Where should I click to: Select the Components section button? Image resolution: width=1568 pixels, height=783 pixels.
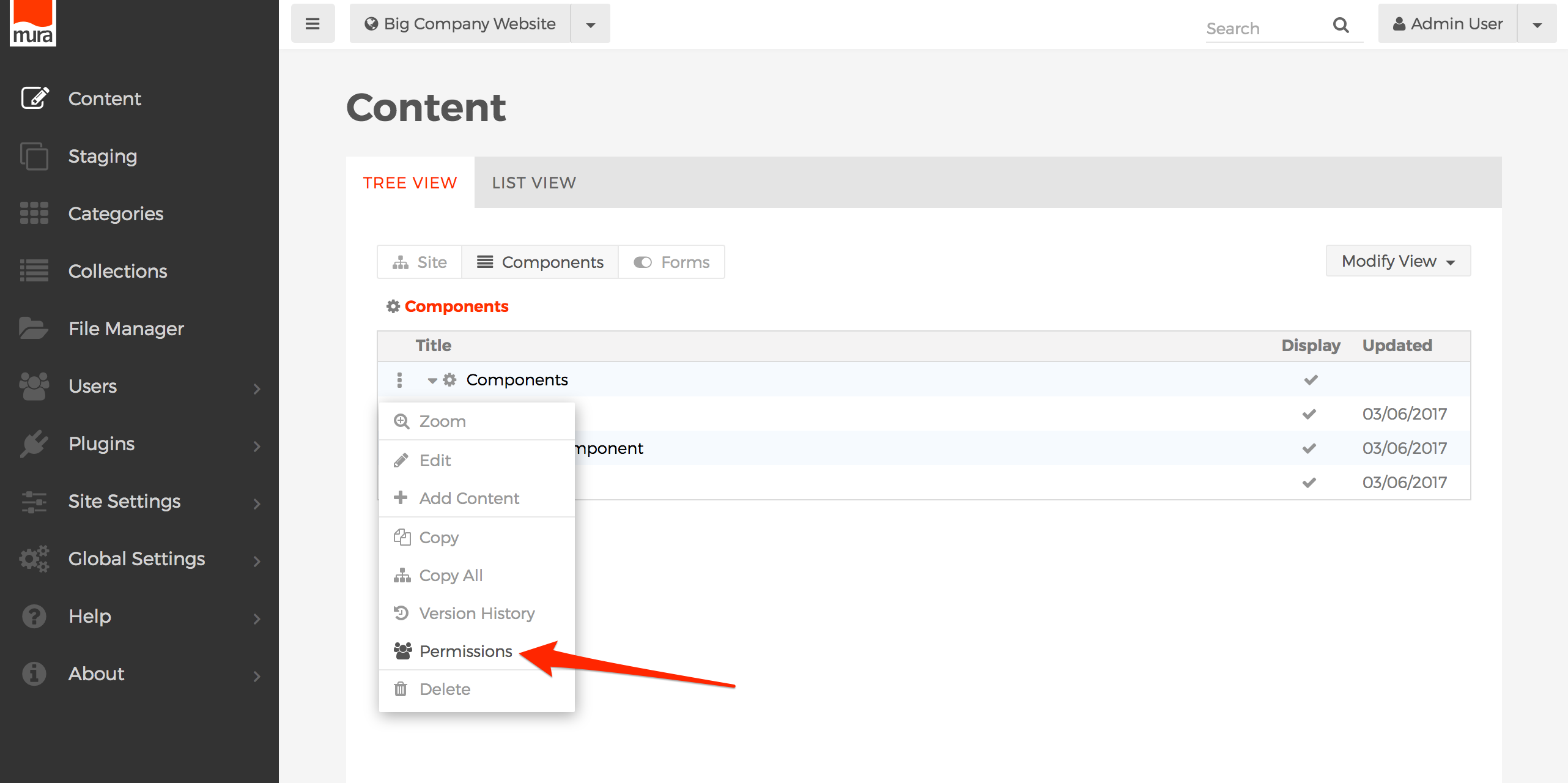(x=541, y=262)
